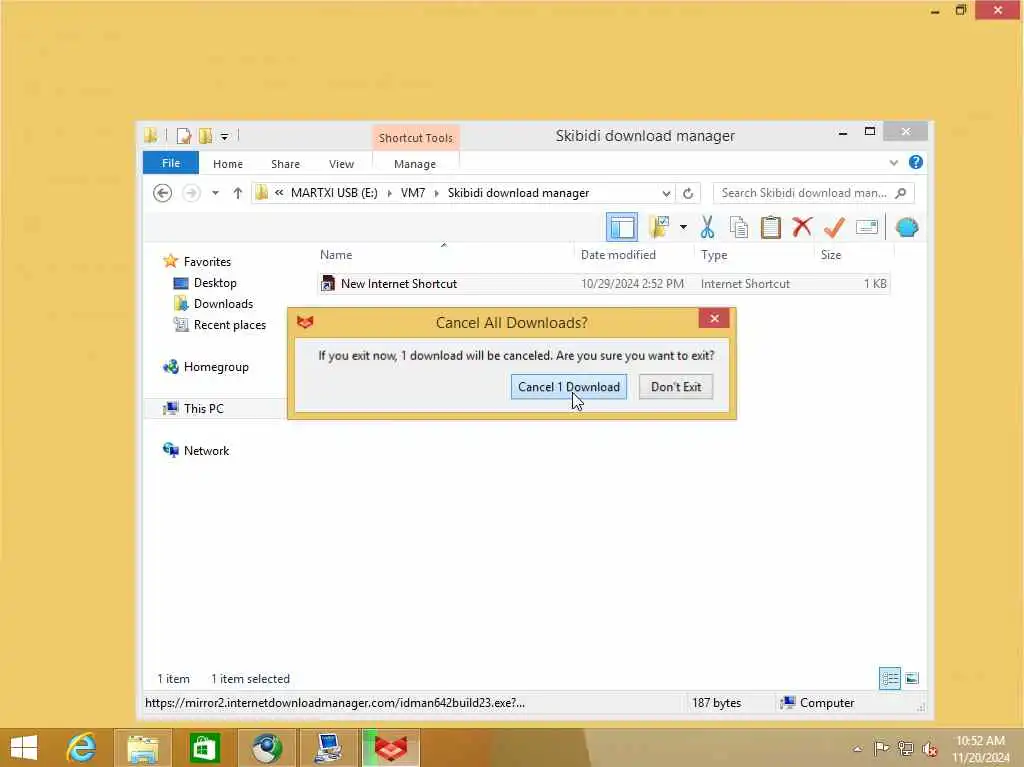The image size is (1024, 767).
Task: Open the Share ribbon tab
Action: 285,164
